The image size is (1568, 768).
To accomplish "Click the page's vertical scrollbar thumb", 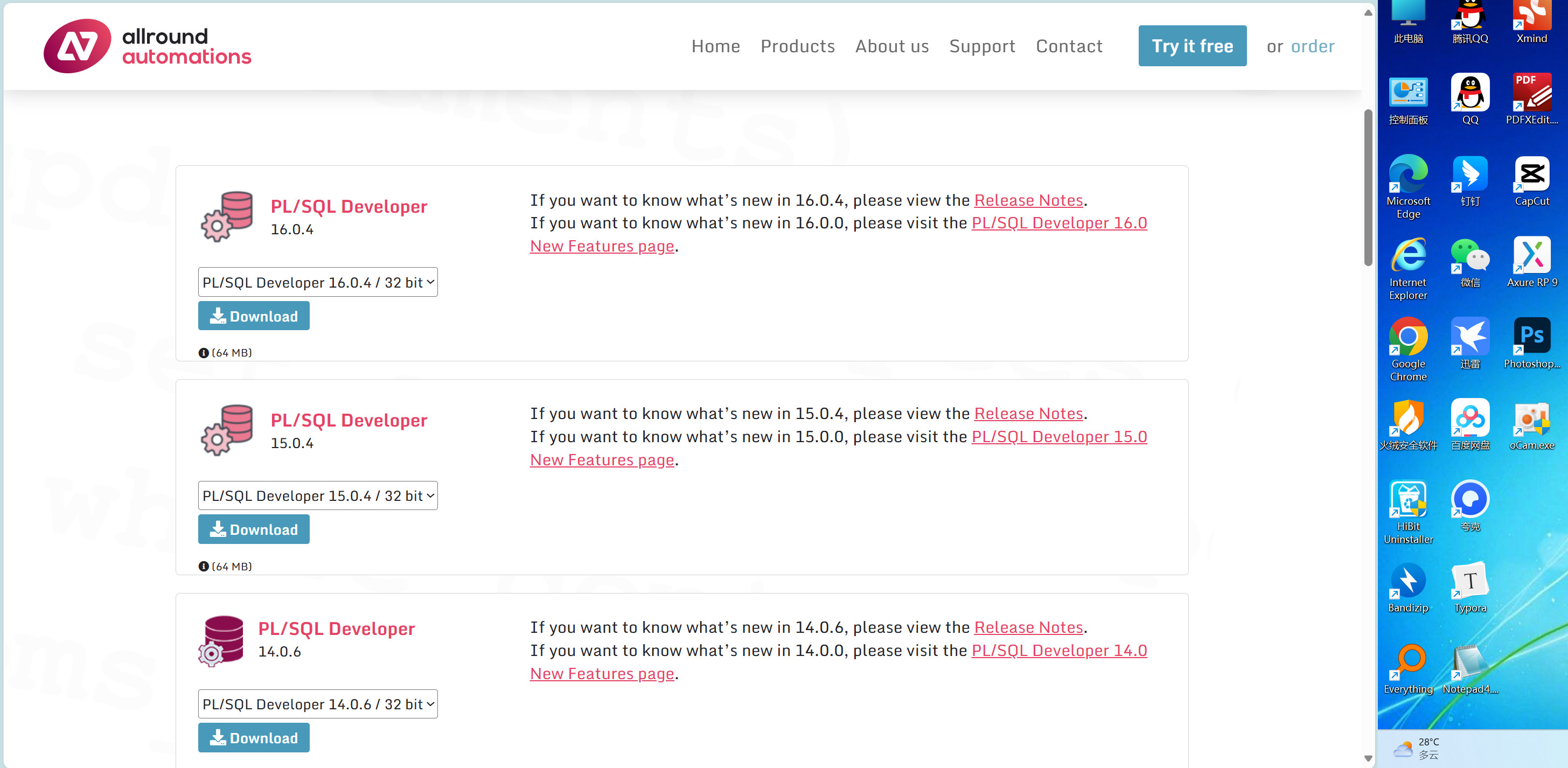I will coord(1368,187).
